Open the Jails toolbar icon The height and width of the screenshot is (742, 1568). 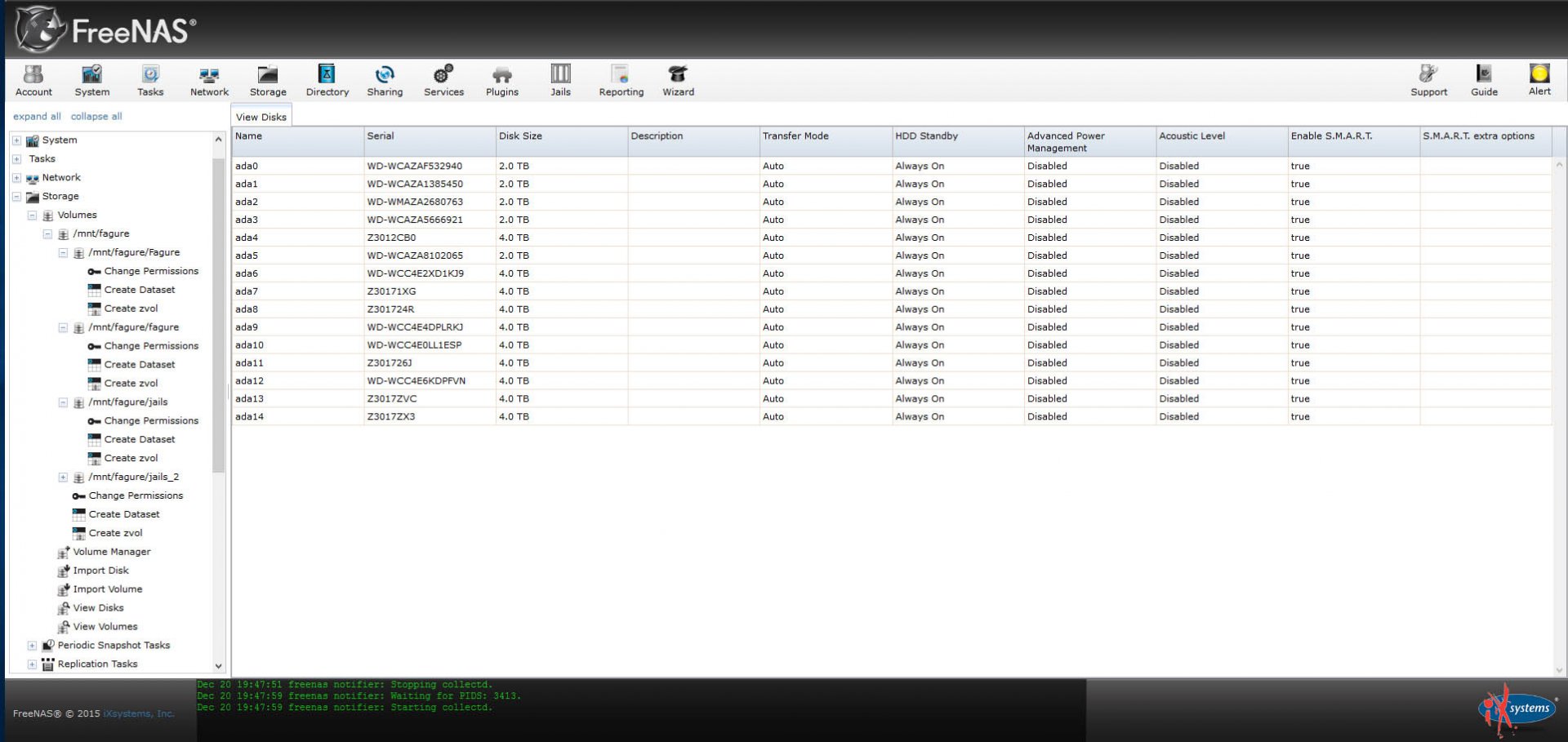point(560,80)
